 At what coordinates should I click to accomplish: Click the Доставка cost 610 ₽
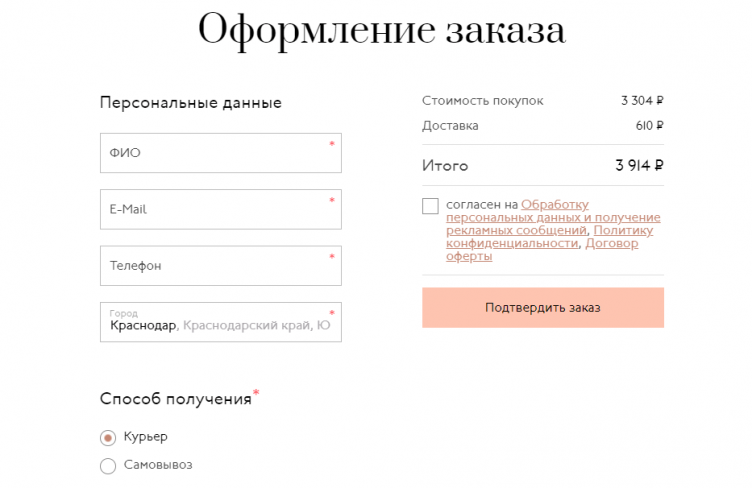(x=649, y=126)
